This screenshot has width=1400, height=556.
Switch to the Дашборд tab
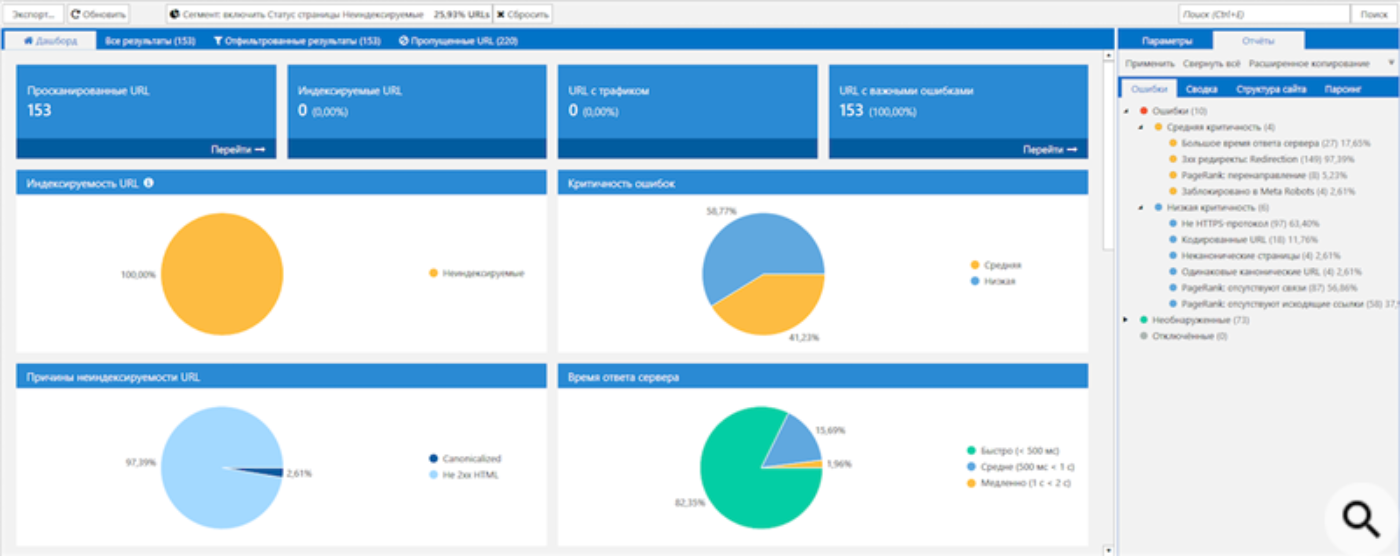pos(49,41)
